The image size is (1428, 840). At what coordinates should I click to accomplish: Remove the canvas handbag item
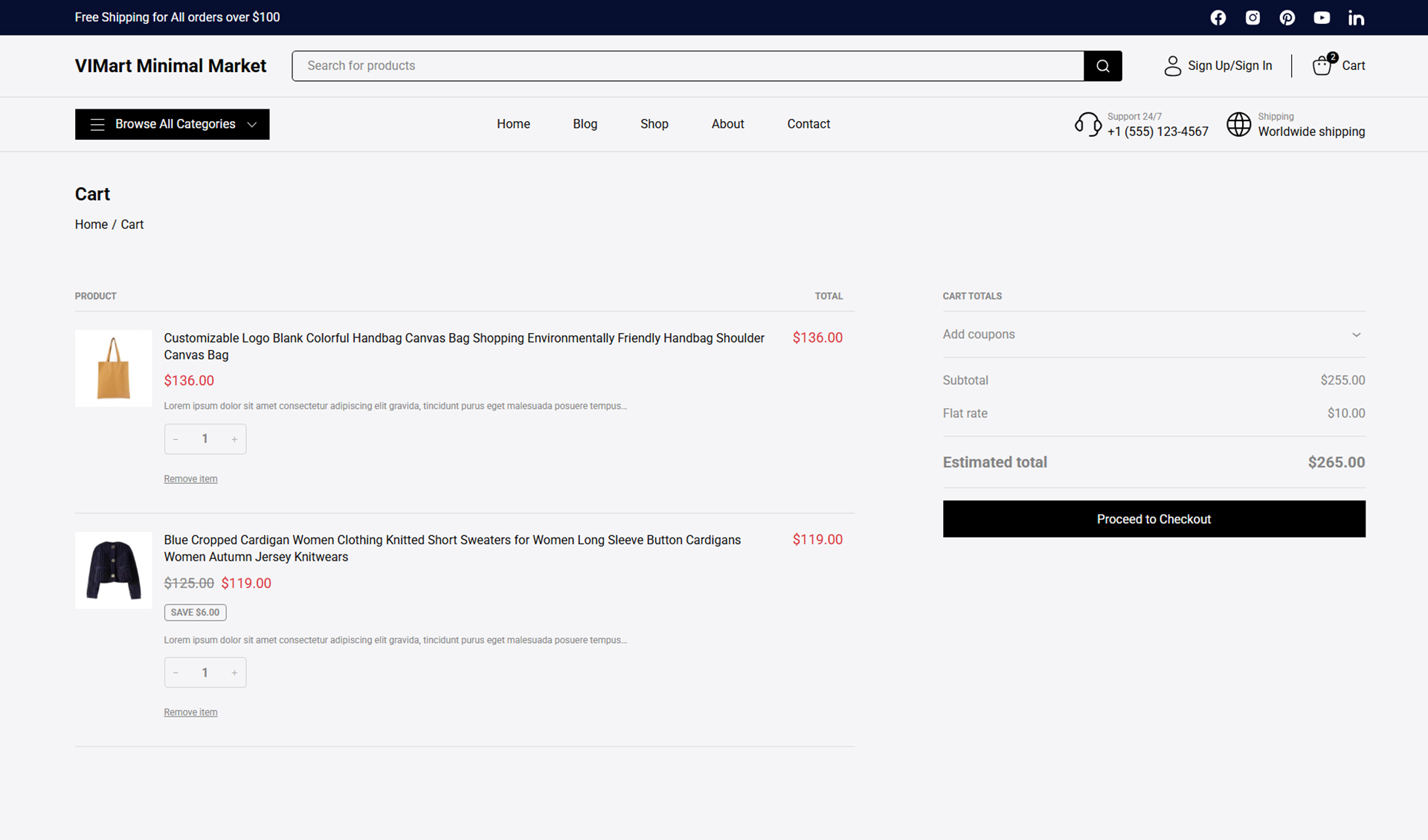pyautogui.click(x=190, y=478)
